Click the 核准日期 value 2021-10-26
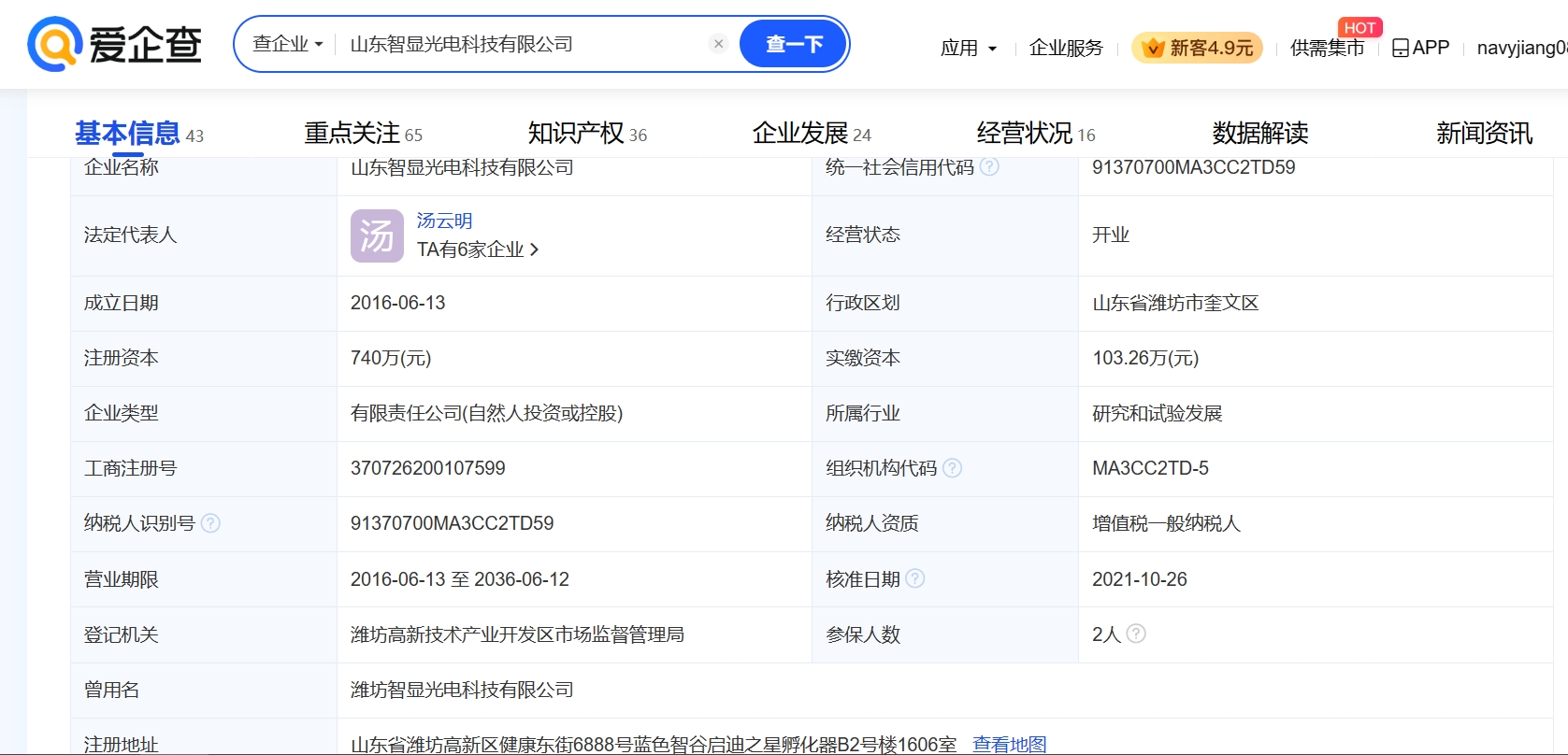Image resolution: width=1568 pixels, height=755 pixels. pyautogui.click(x=1140, y=579)
